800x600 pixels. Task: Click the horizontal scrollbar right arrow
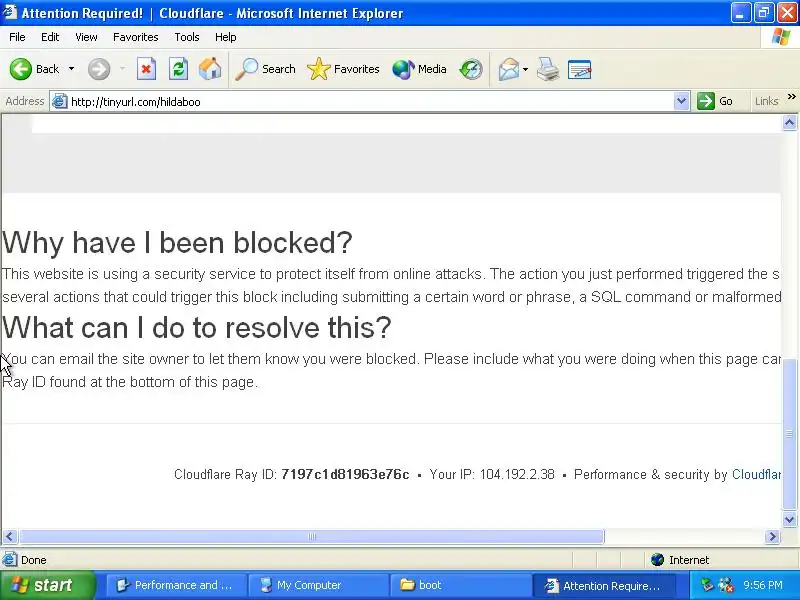[772, 536]
